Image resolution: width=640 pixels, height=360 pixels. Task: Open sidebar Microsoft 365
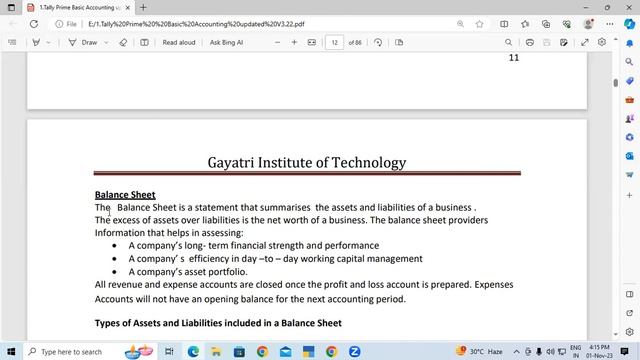point(630,137)
